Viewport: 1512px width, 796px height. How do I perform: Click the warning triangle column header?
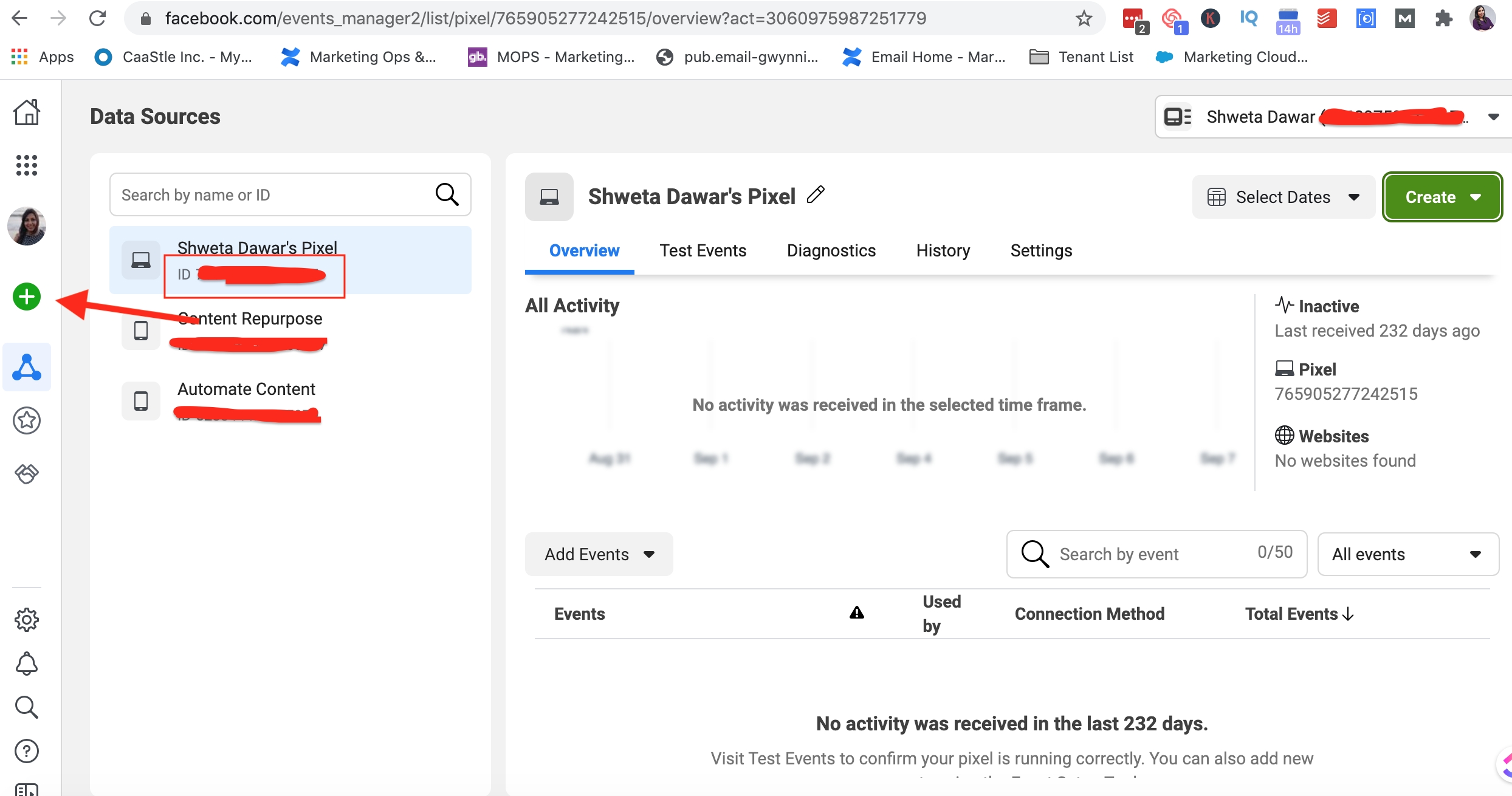857,612
